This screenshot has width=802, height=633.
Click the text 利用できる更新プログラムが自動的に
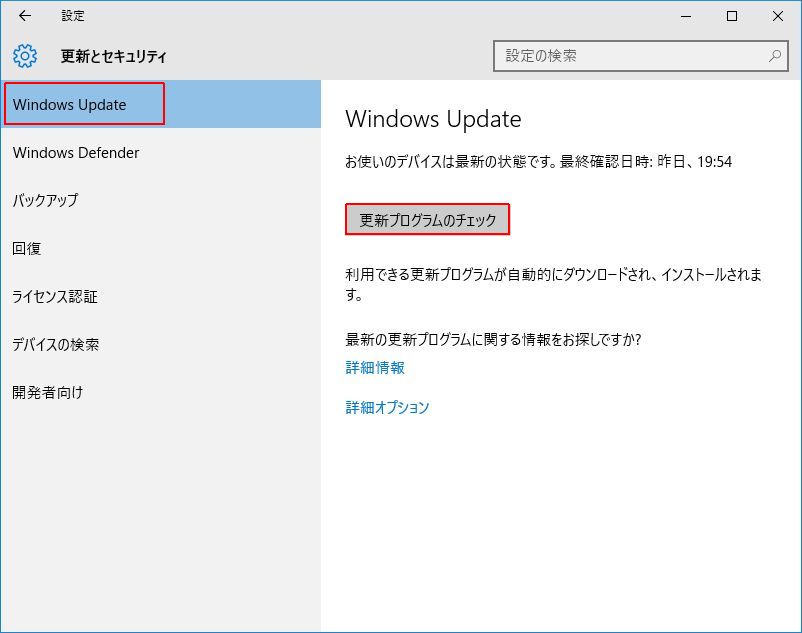click(454, 275)
